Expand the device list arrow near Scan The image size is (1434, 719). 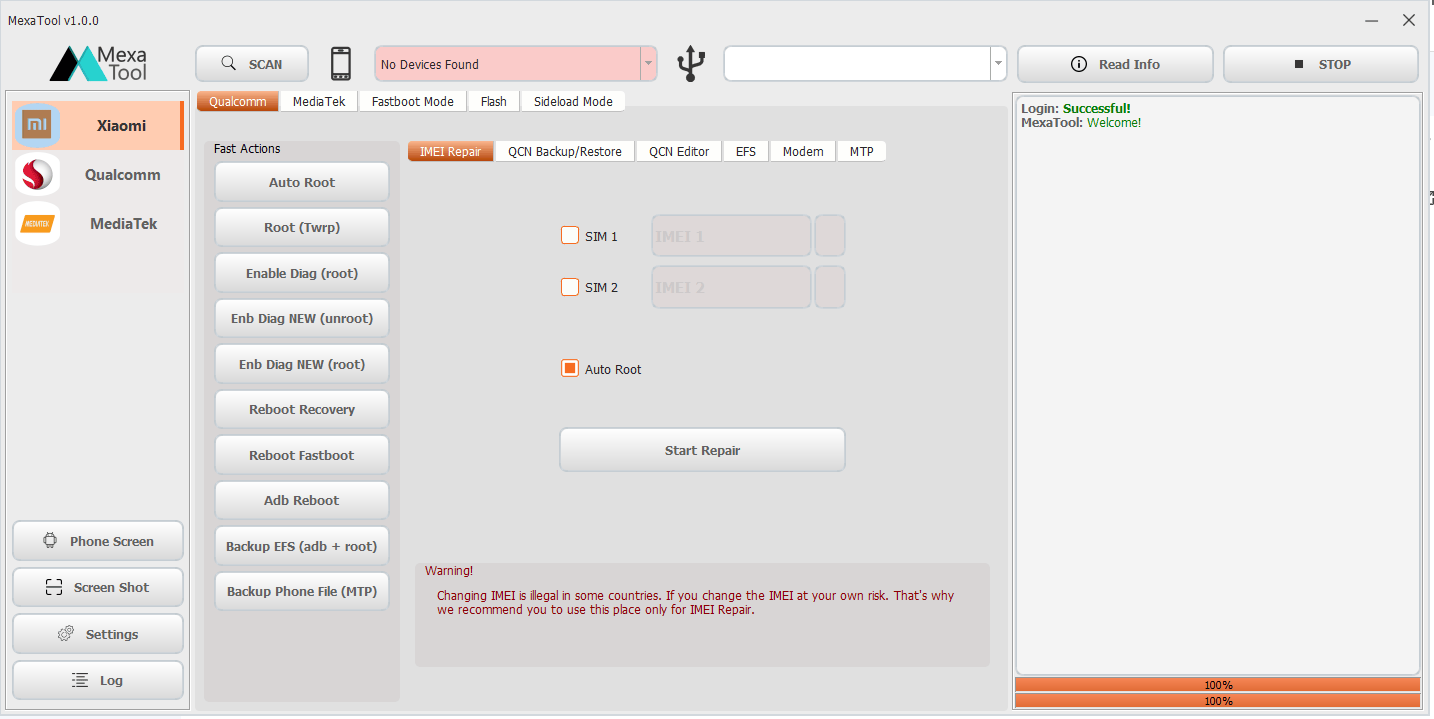click(648, 63)
